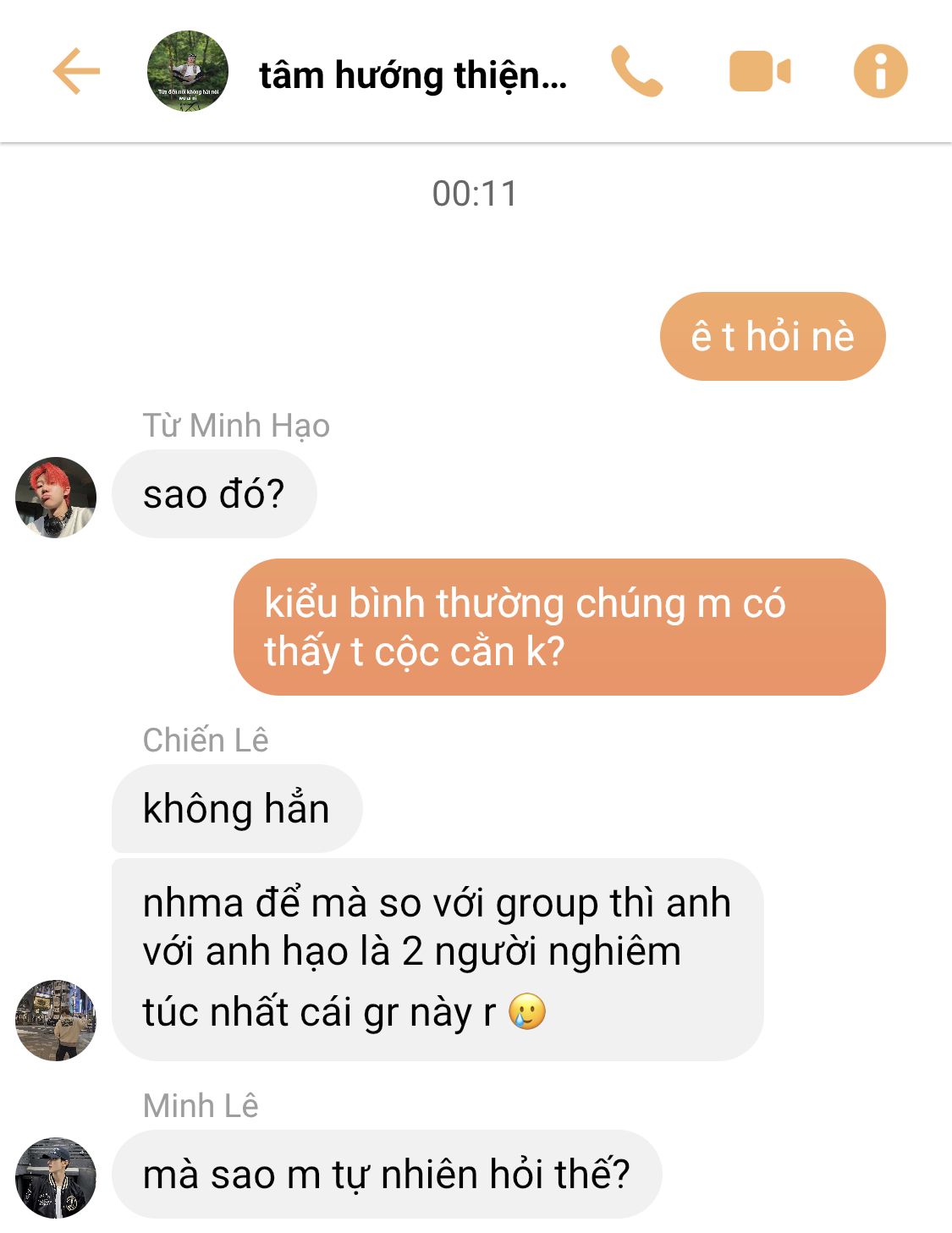Open conversation info details icon
Viewport: 952px width, 1233px height.
(x=880, y=71)
